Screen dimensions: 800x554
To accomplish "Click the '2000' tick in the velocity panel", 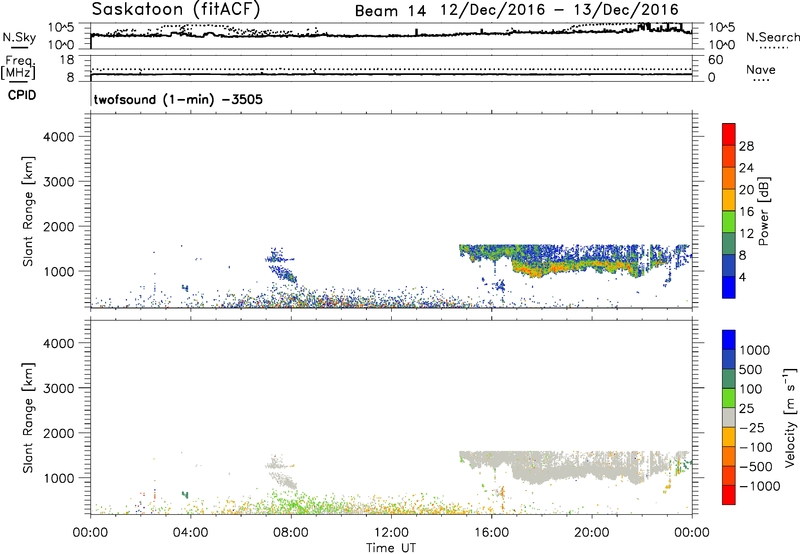I will pyautogui.click(x=59, y=433).
